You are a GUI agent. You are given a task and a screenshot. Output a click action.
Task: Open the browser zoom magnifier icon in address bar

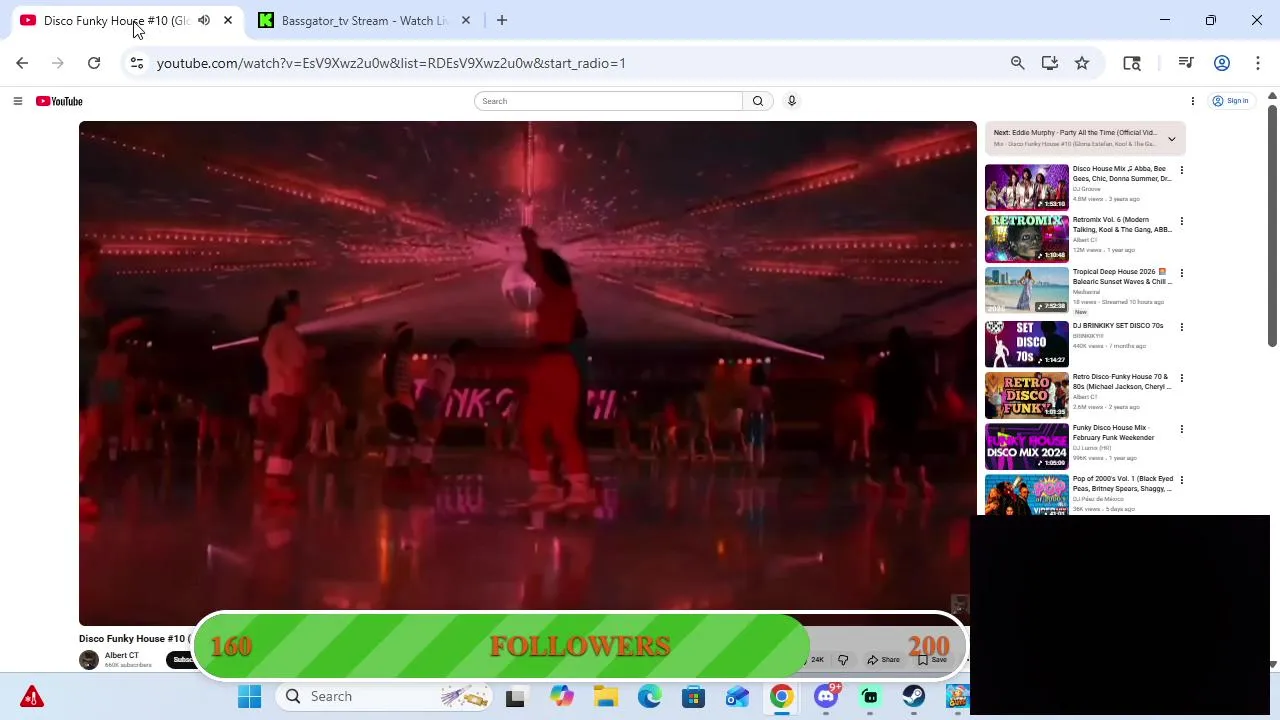[1017, 63]
